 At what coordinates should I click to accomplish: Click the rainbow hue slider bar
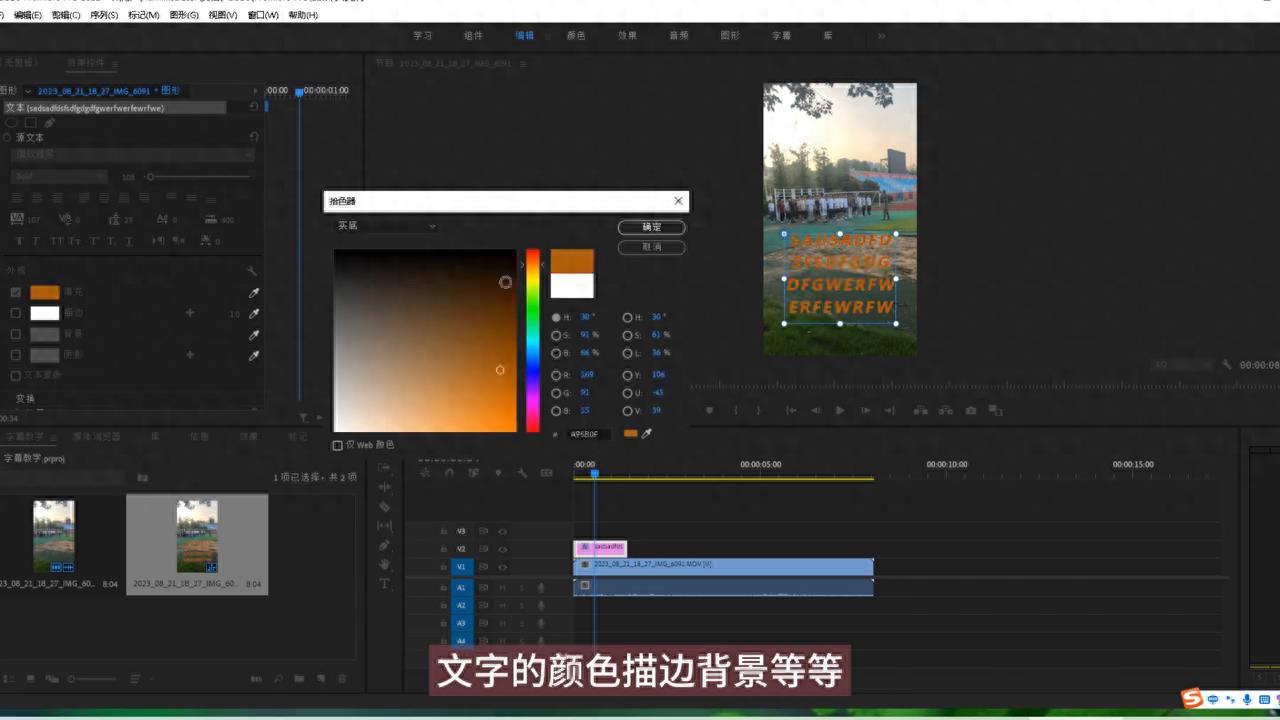click(x=533, y=340)
